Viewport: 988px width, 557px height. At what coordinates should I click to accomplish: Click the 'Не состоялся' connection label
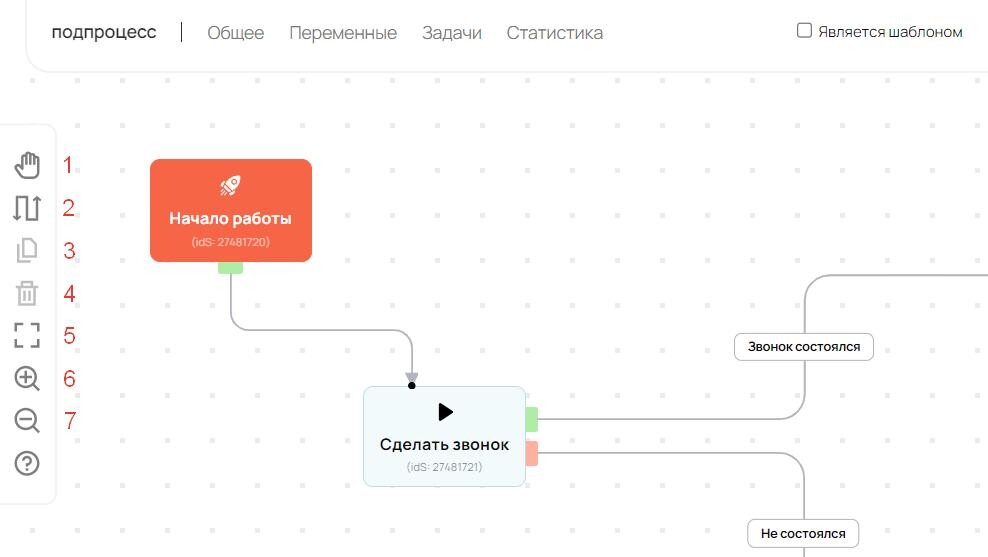803,534
